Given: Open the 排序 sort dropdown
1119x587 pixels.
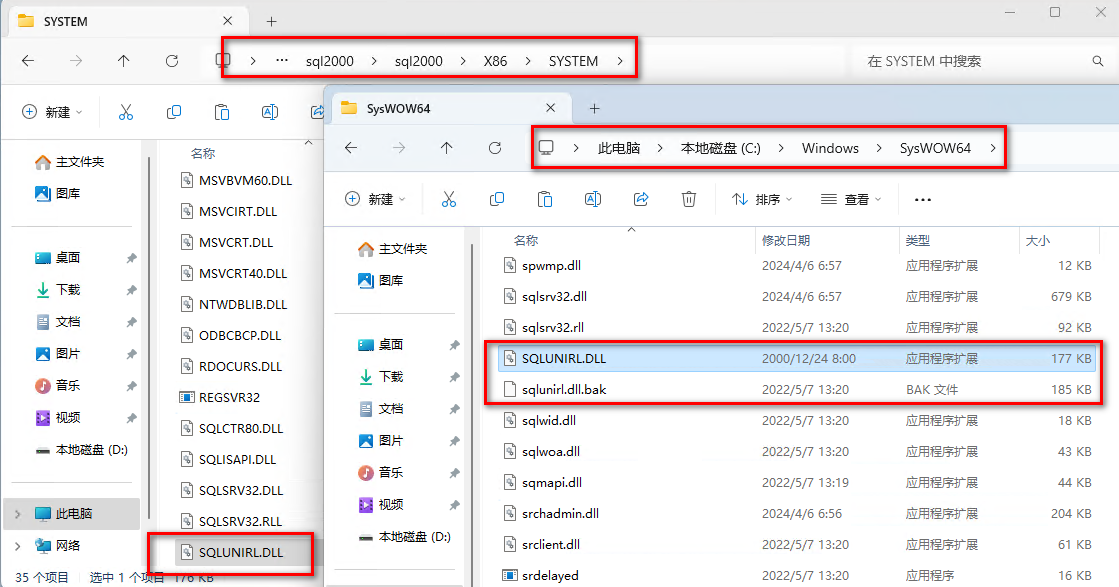Looking at the screenshot, I should (x=762, y=200).
